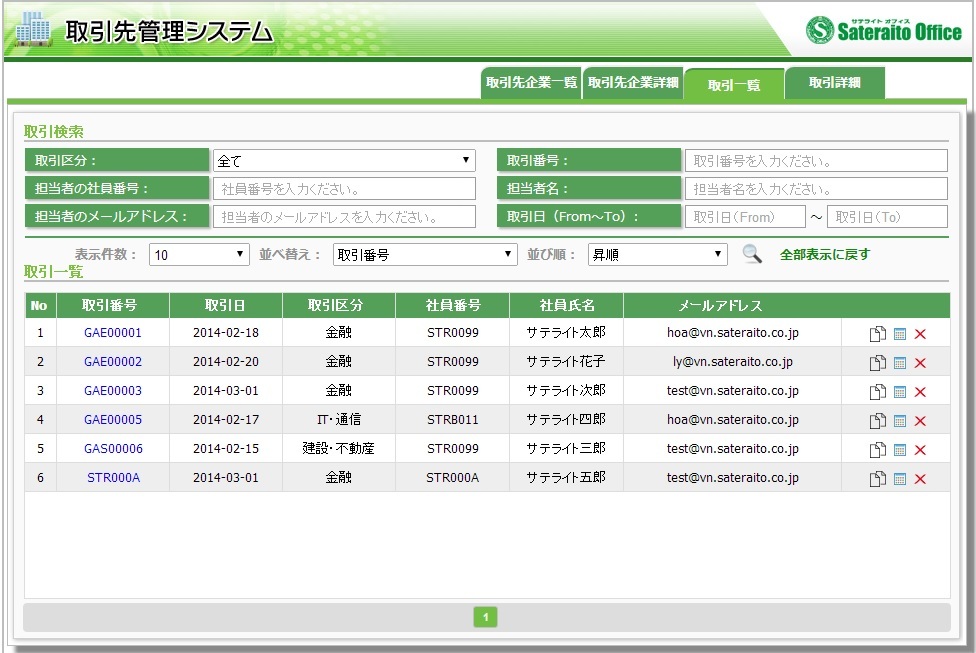
Task: Switch to the 取引先企業詳細 tab
Action: [633, 83]
